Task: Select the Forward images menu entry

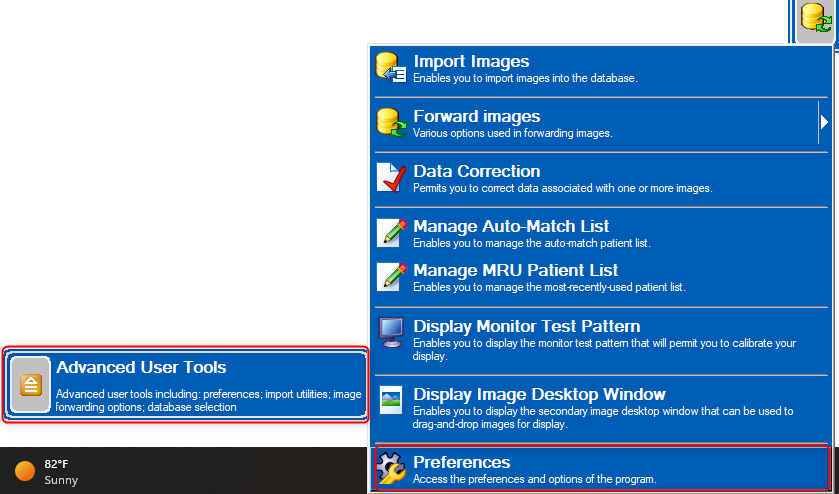Action: point(600,125)
